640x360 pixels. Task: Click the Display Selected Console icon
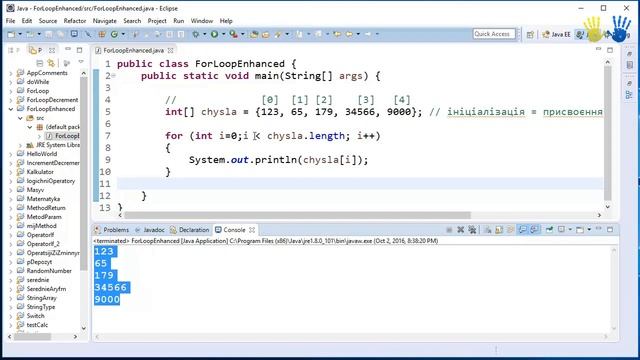coord(561,230)
